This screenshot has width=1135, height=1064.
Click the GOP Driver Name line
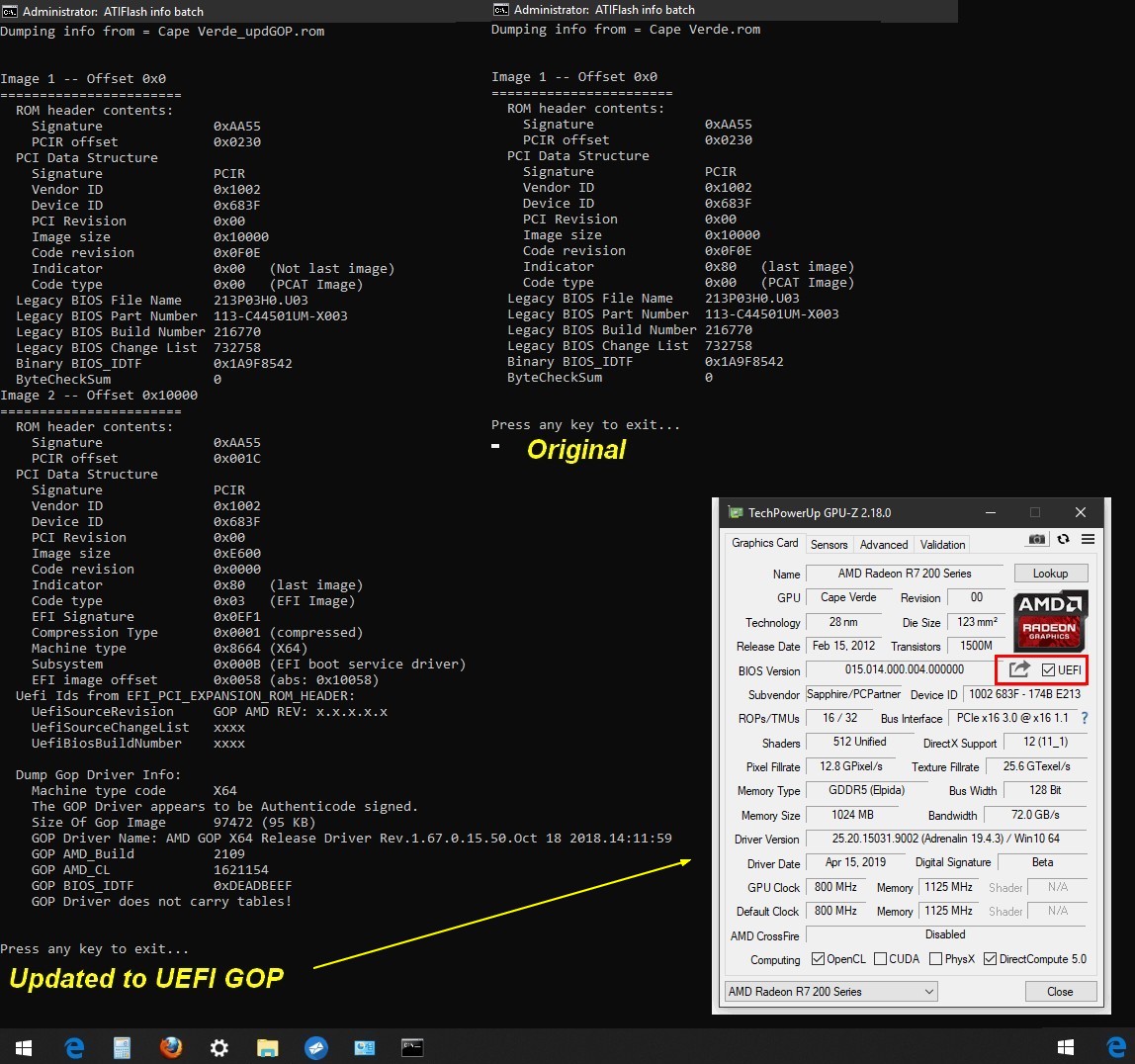pos(351,838)
